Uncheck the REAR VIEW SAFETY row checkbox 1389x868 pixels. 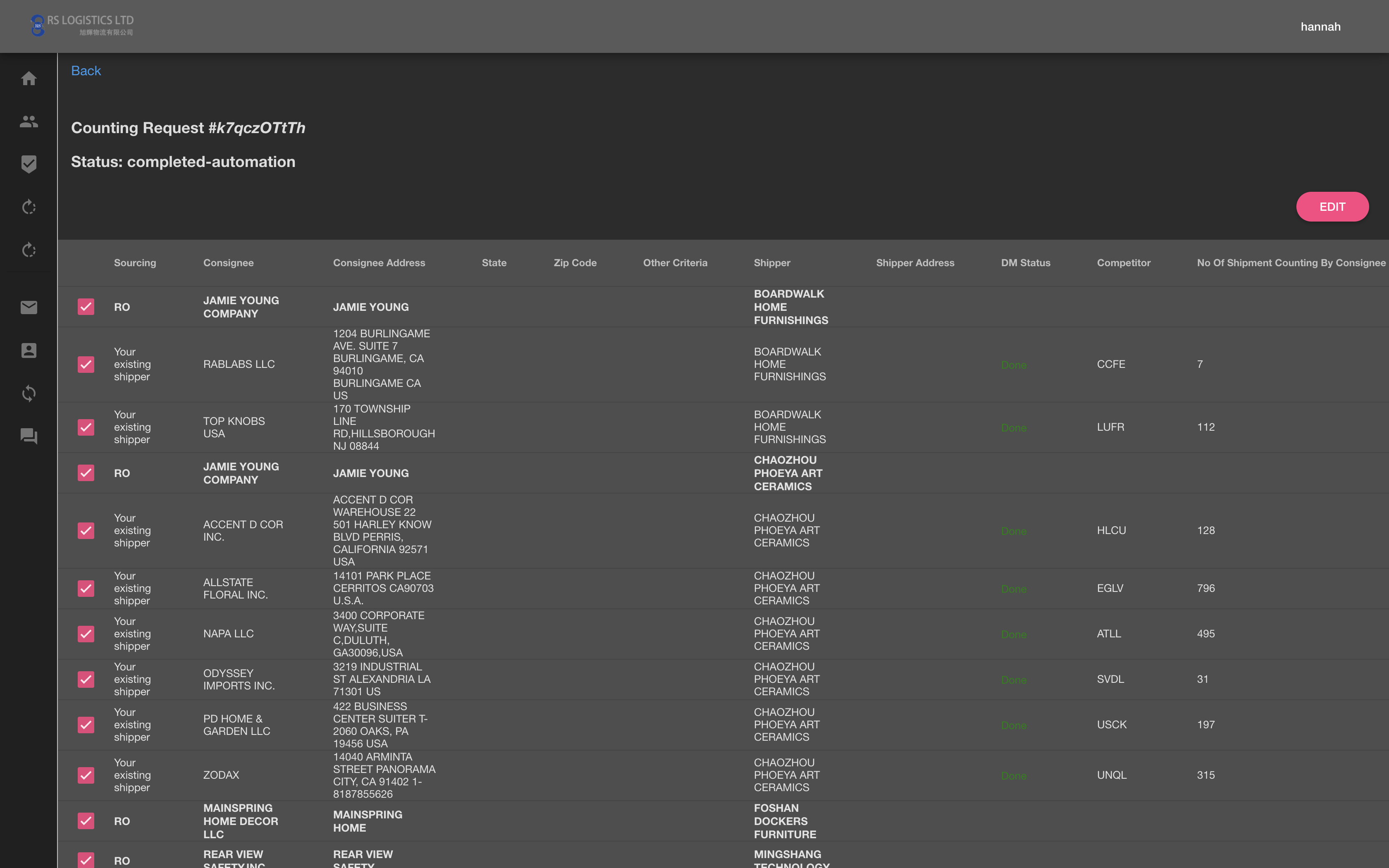(x=86, y=860)
